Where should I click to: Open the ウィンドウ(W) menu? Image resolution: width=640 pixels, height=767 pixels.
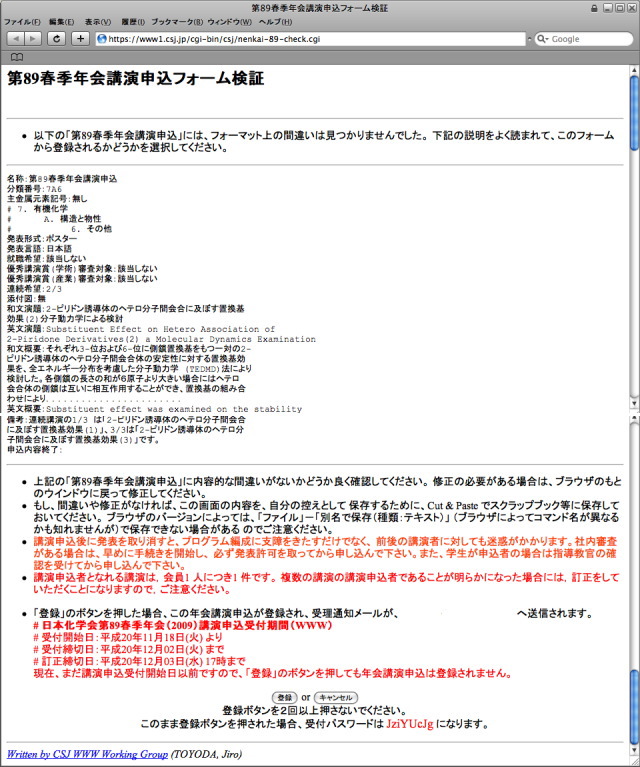(231, 21)
